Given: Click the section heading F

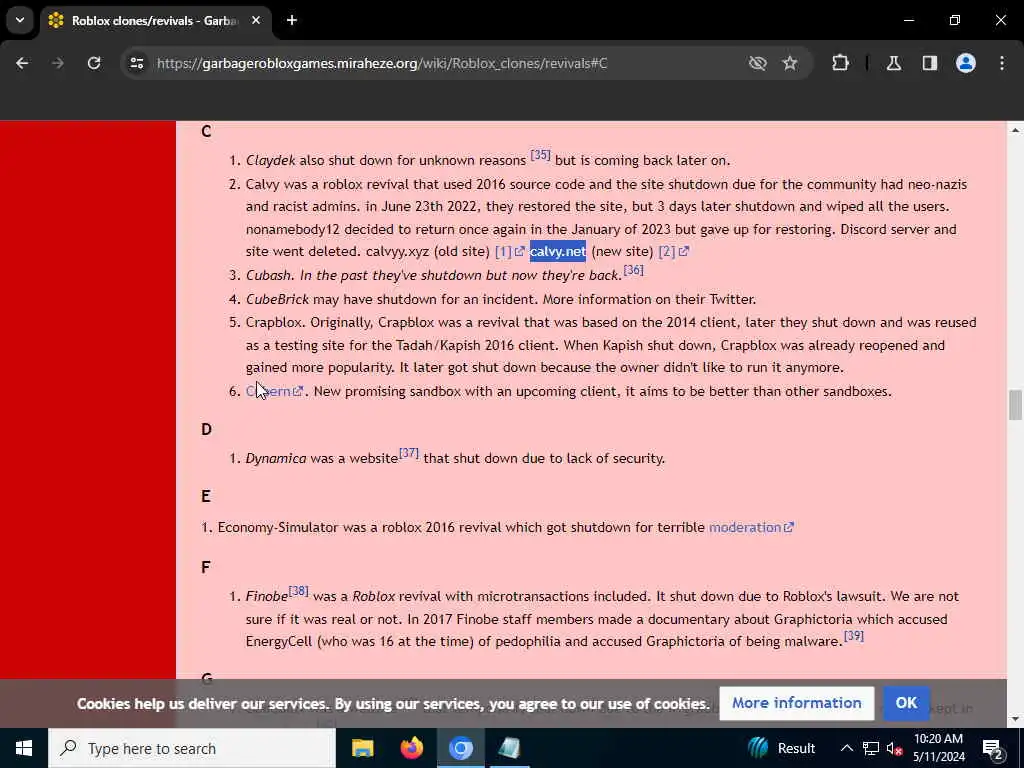Looking at the screenshot, I should pyautogui.click(x=206, y=567).
